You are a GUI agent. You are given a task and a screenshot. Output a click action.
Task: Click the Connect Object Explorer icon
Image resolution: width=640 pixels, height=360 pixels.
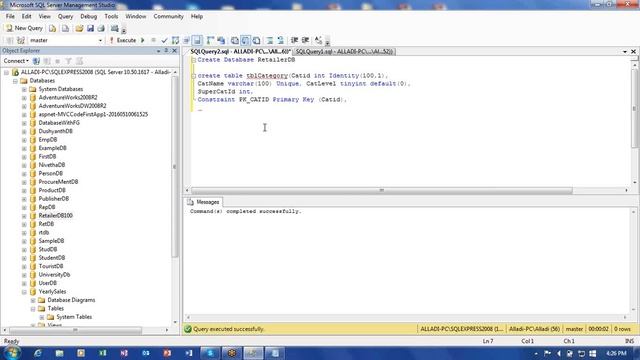click(x=36, y=61)
